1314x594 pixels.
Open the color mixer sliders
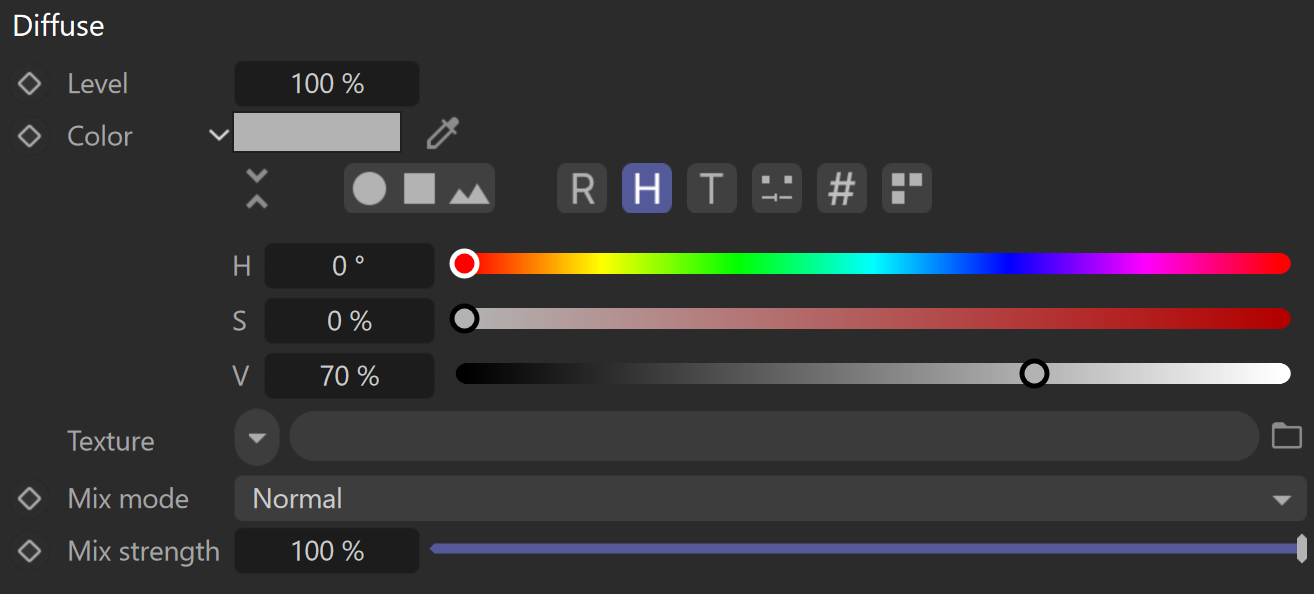pos(777,188)
